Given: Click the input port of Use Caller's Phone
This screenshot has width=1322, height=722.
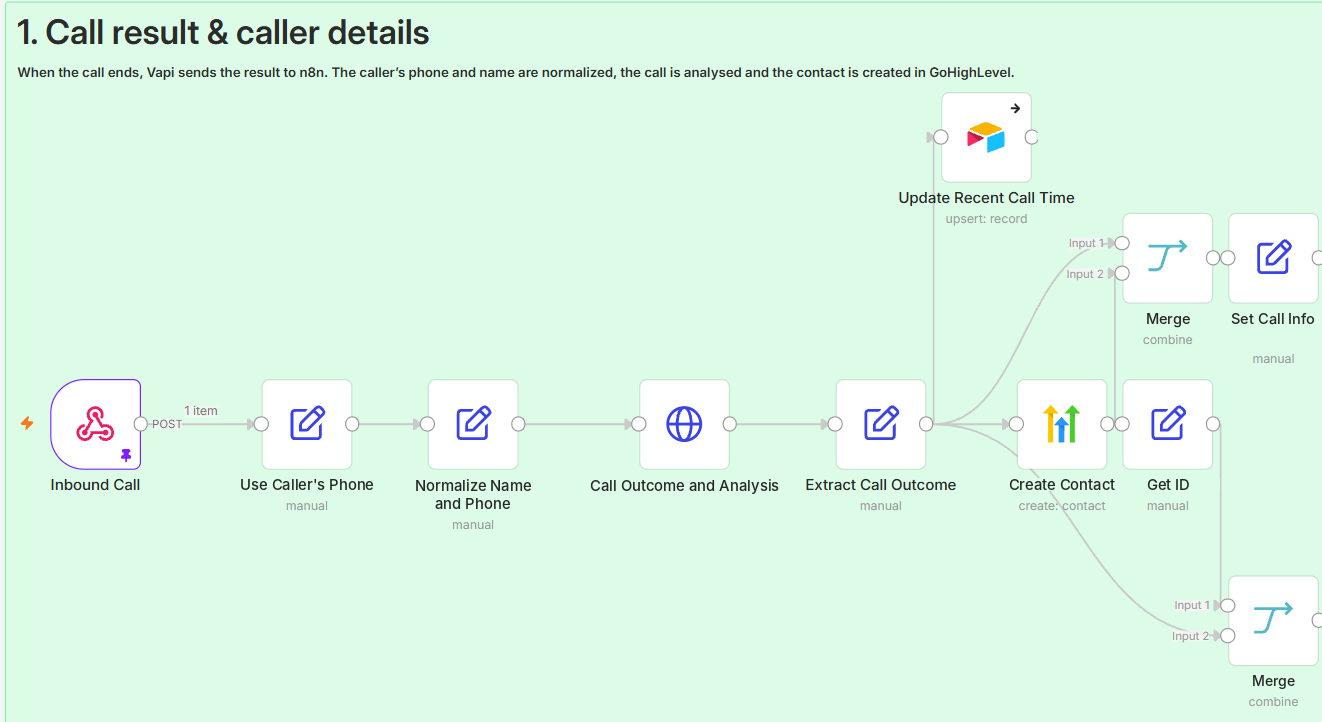Looking at the screenshot, I should [261, 424].
